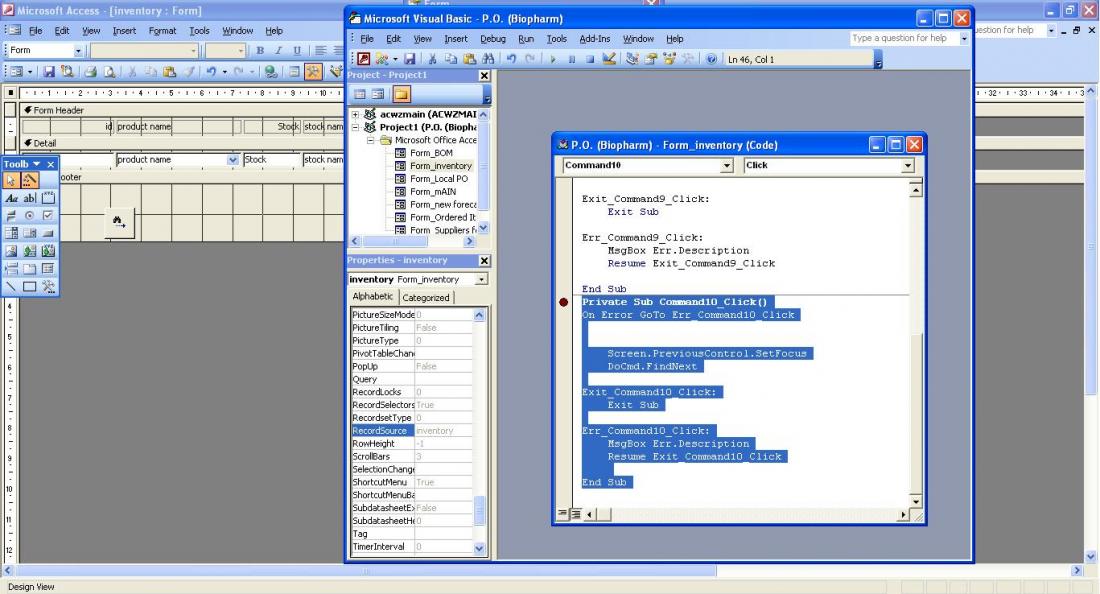Select the Text Box tool in toolbox
The width and height of the screenshot is (1100, 594).
point(29,198)
